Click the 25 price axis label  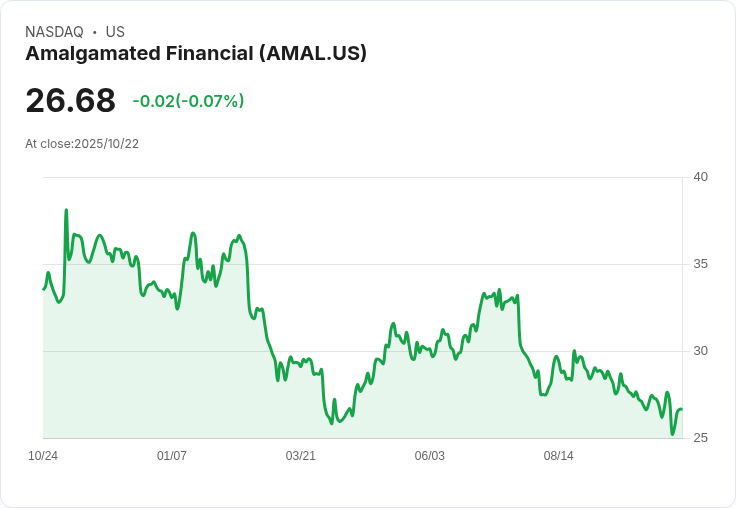point(701,438)
